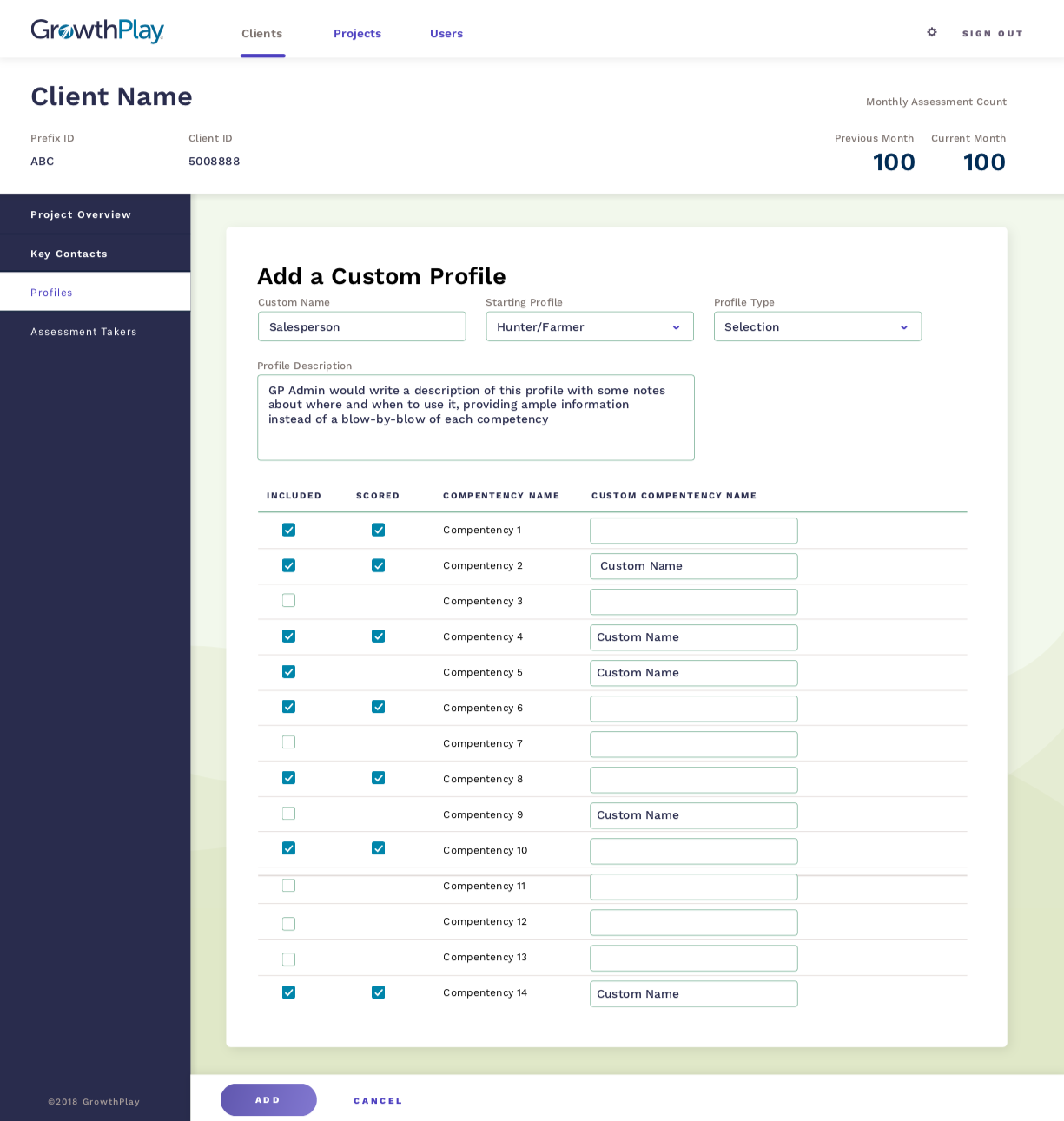Viewport: 1064px width, 1121px height.
Task: Click custom name field for Compentency 1
Action: (x=694, y=531)
